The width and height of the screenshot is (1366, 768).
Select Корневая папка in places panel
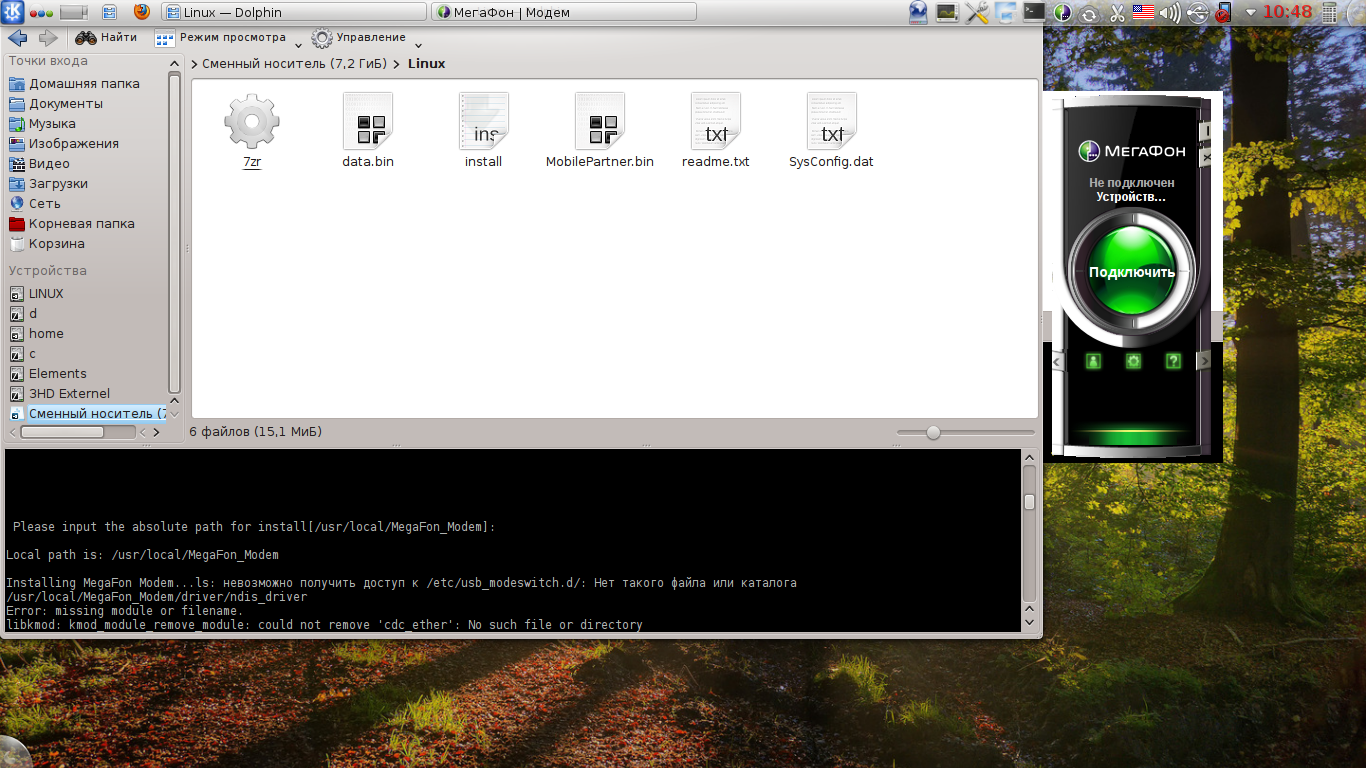click(81, 224)
